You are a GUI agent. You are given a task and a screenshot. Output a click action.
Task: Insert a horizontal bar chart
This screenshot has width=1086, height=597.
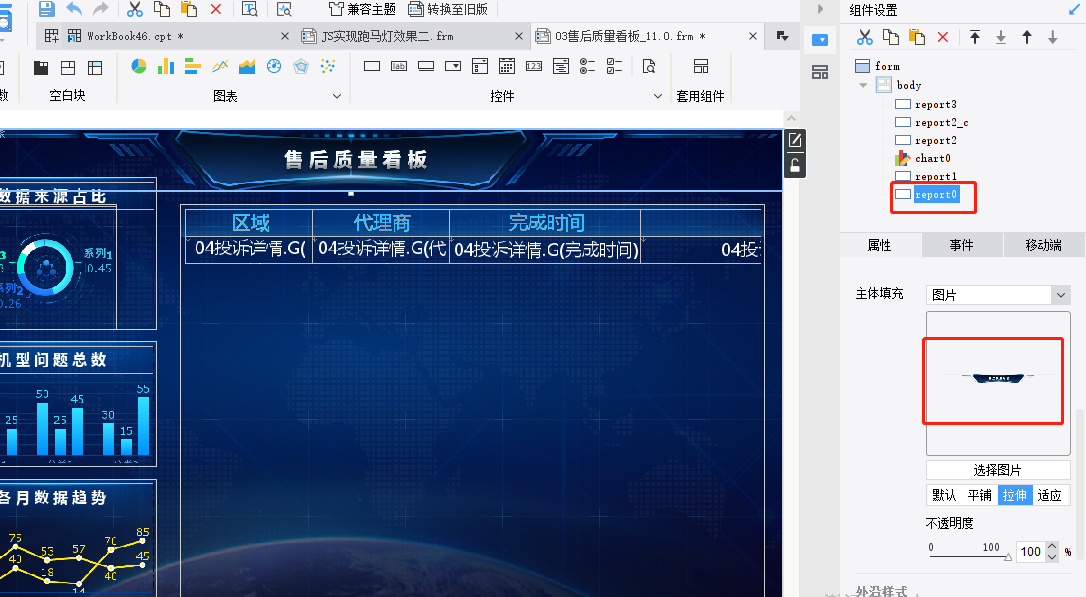pos(193,66)
